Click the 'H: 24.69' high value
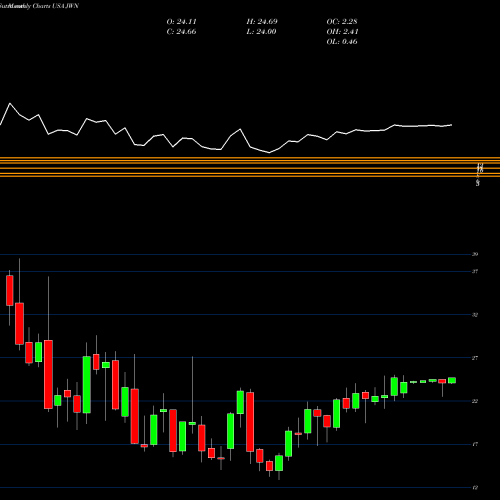 262,22
